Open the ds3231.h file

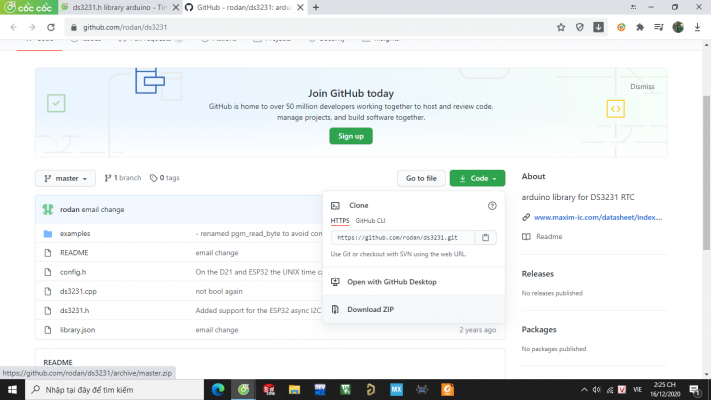click(x=74, y=311)
